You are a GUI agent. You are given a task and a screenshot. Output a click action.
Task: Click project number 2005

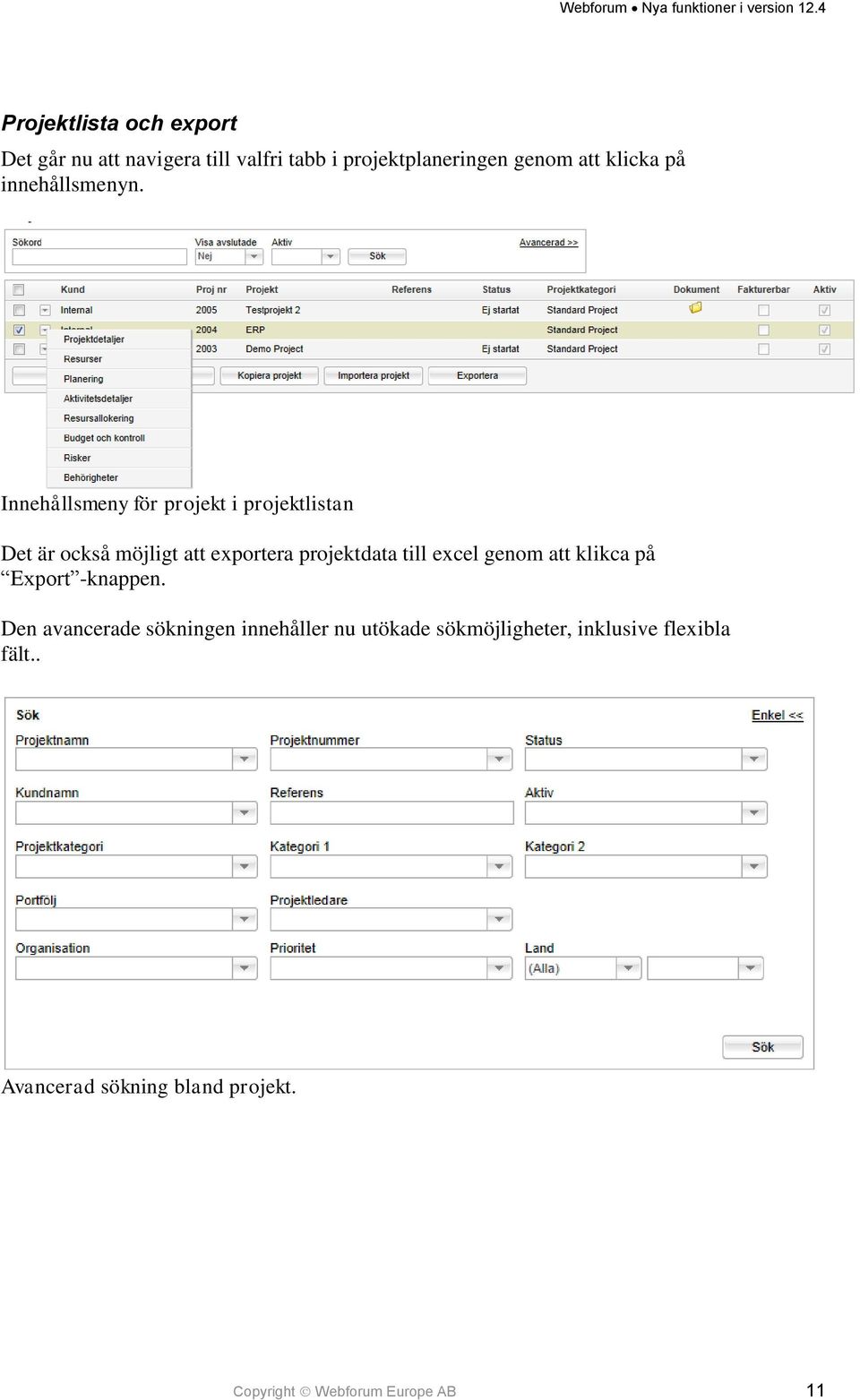coord(206,310)
